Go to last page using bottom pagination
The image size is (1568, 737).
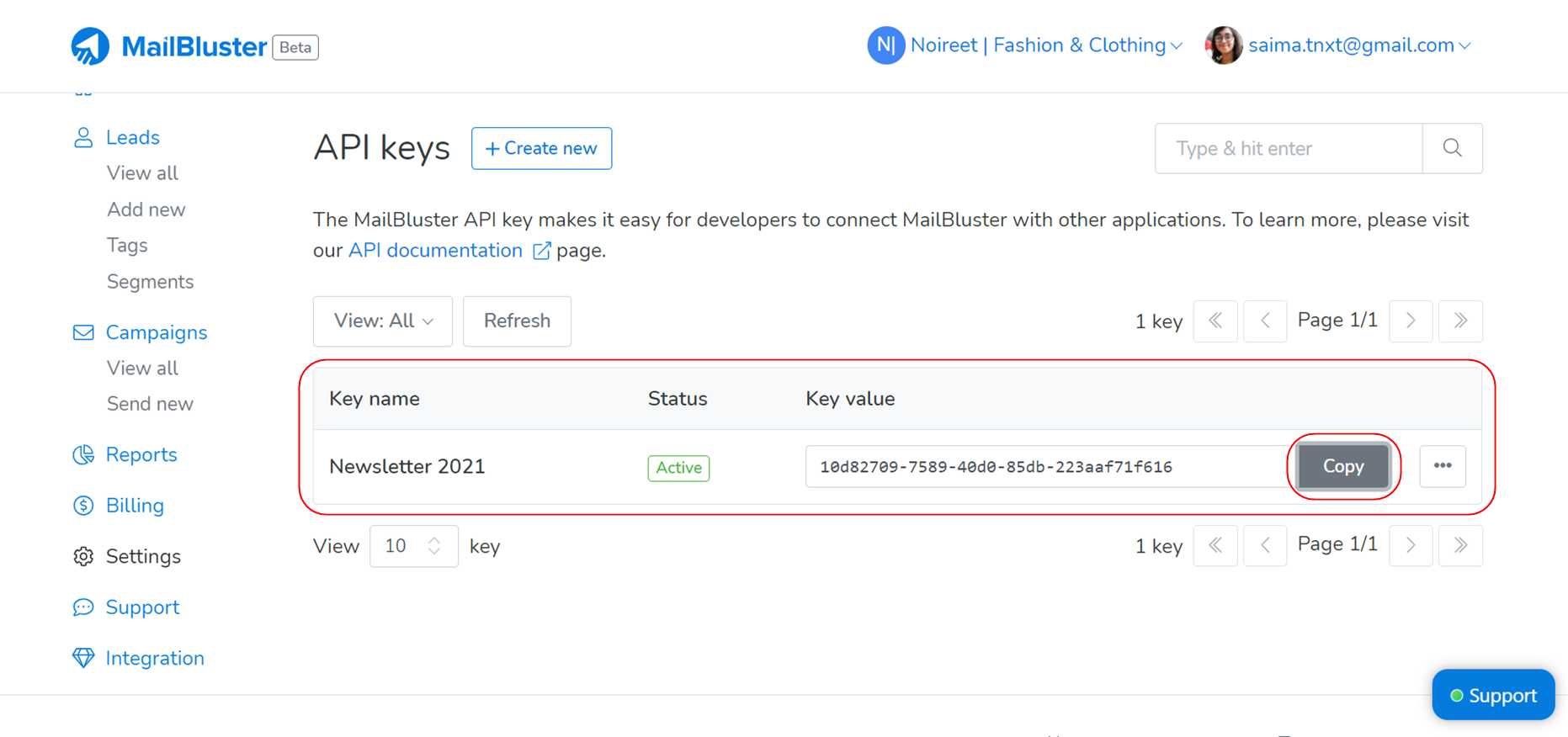(x=1461, y=545)
